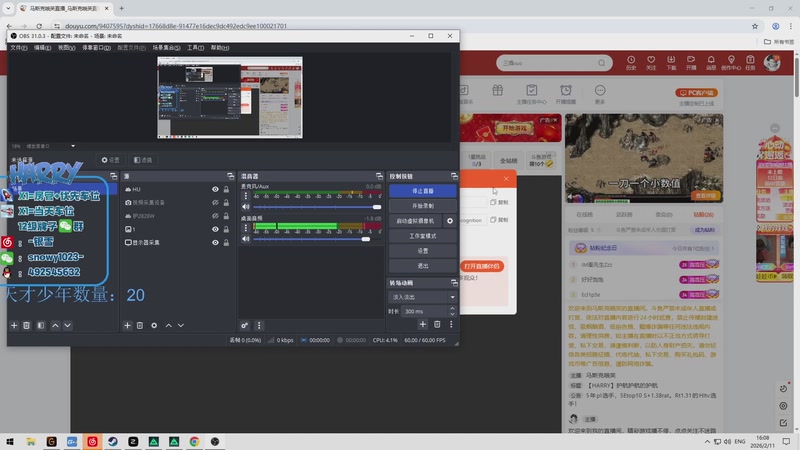Image resolution: width=800 pixels, height=450 pixels.
Task: Add a new scene with the plus icon
Action: pyautogui.click(x=14, y=326)
